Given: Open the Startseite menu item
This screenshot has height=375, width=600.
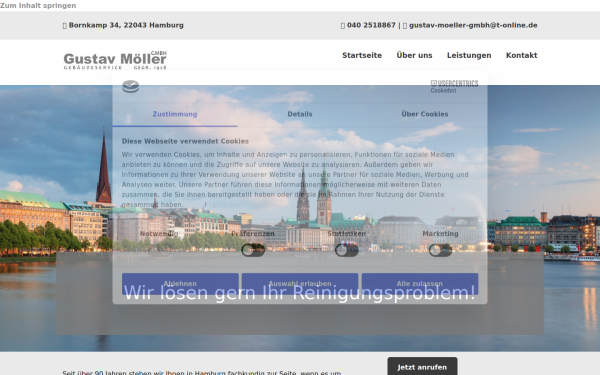Looking at the screenshot, I should [x=362, y=55].
